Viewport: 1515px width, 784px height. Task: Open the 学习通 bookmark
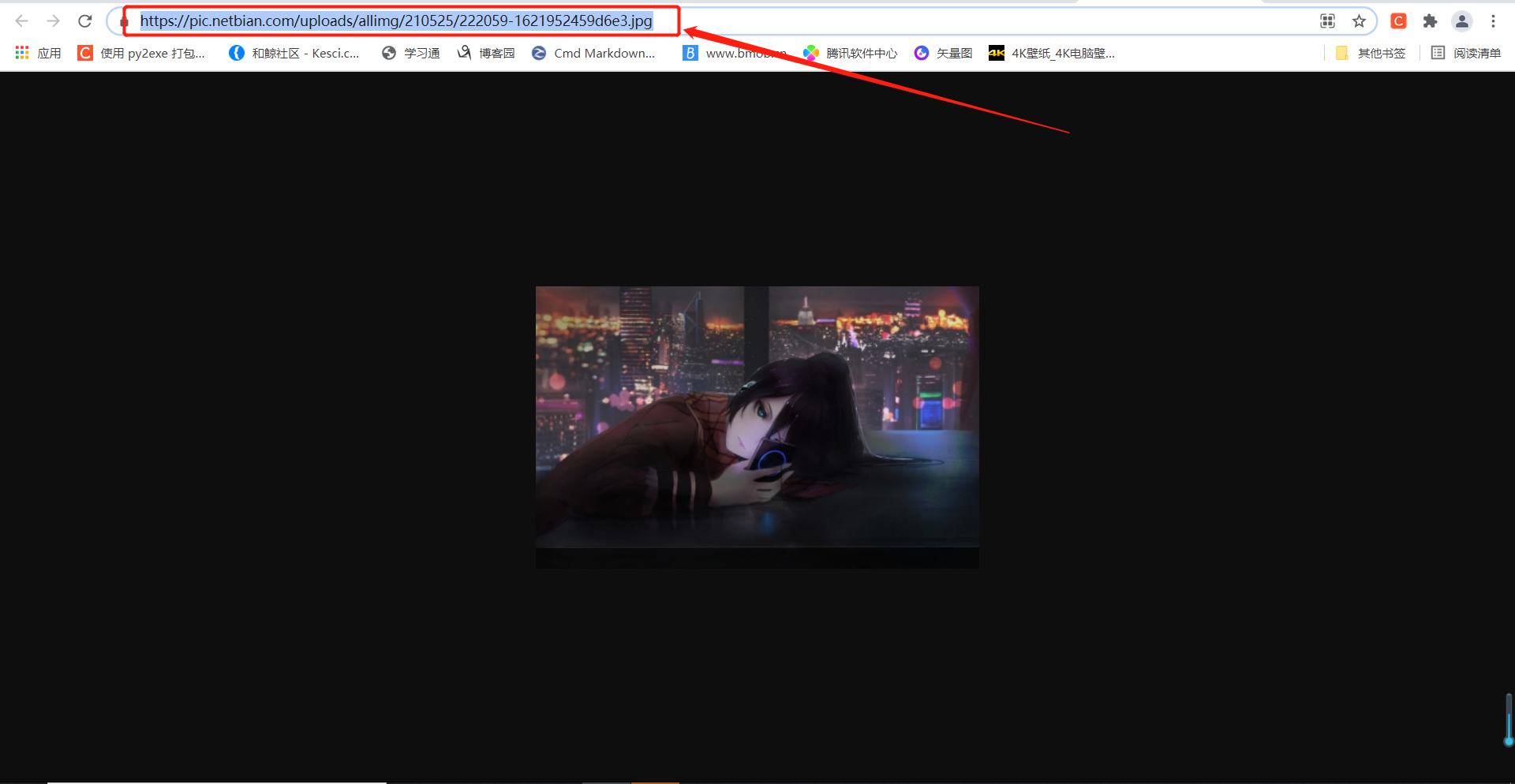pos(410,53)
